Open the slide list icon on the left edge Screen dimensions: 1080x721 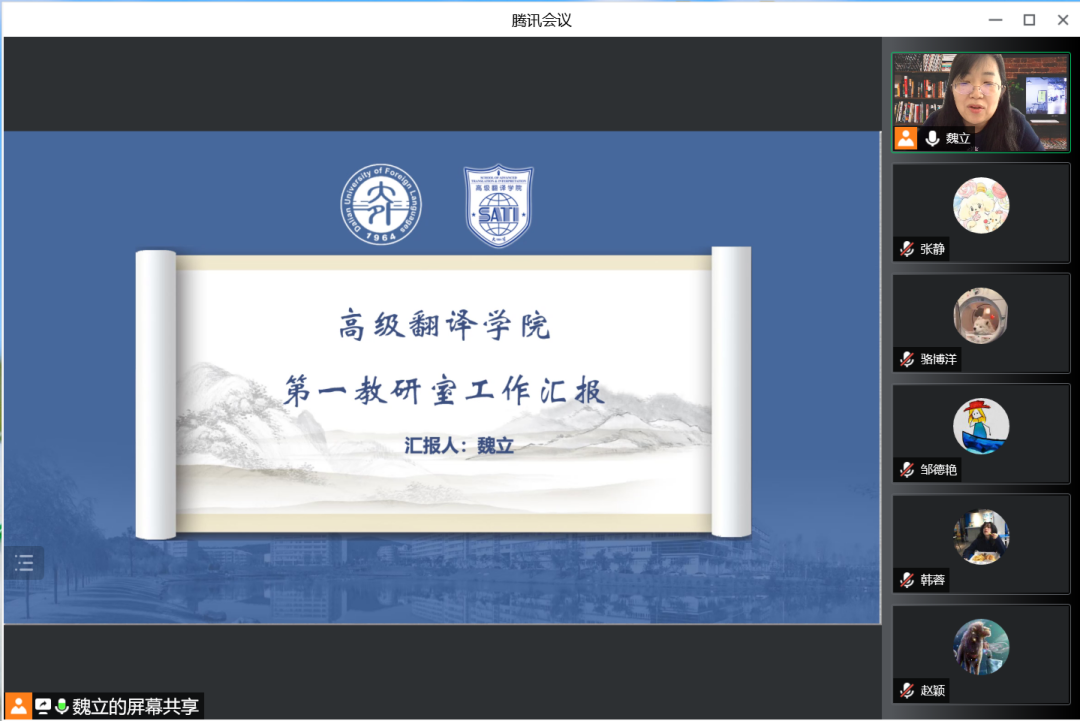pos(24,562)
